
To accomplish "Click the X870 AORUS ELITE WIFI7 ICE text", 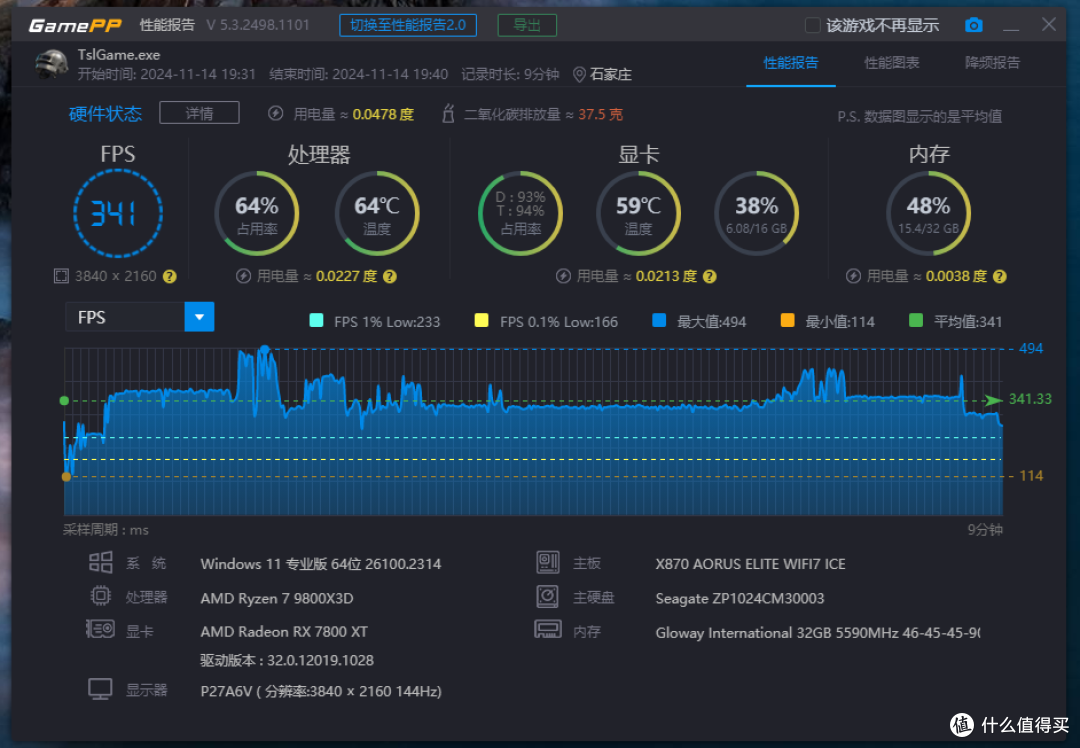I will 750,564.
